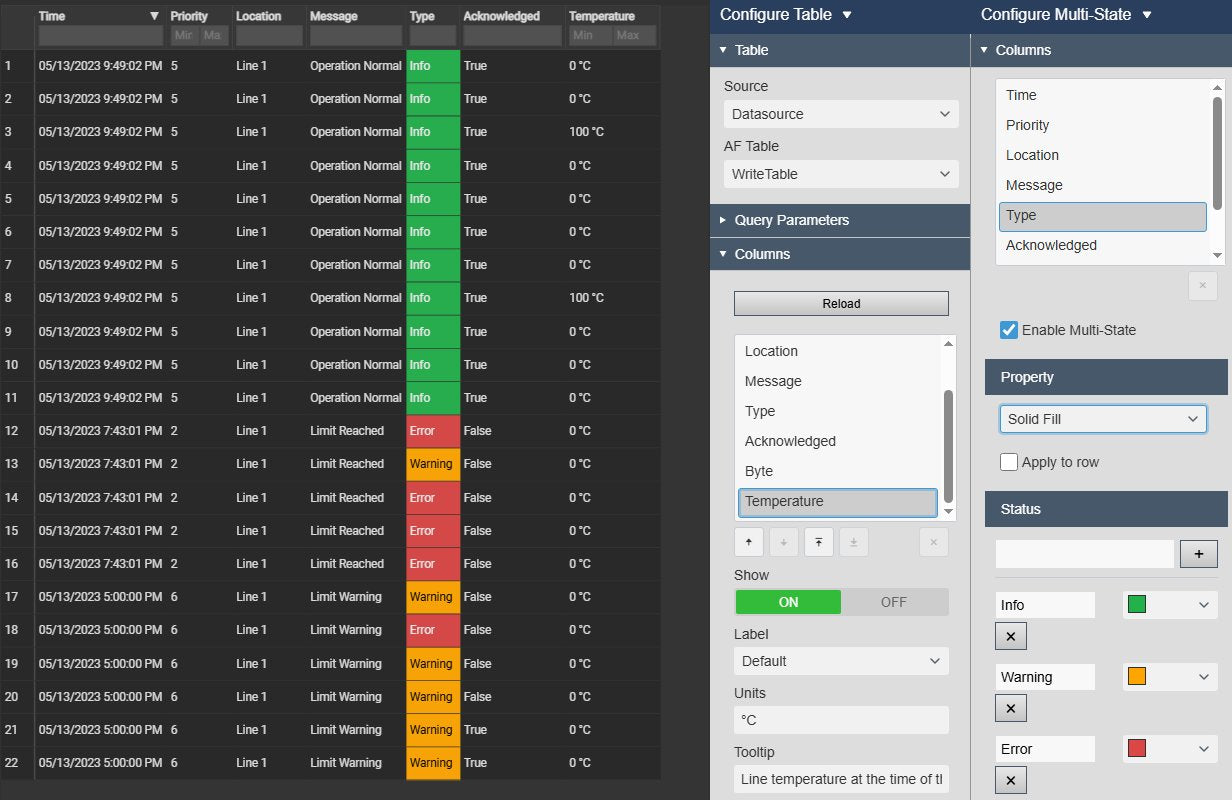Image resolution: width=1232 pixels, height=800 pixels.
Task: Set the Show toggle to ON
Action: 788,602
